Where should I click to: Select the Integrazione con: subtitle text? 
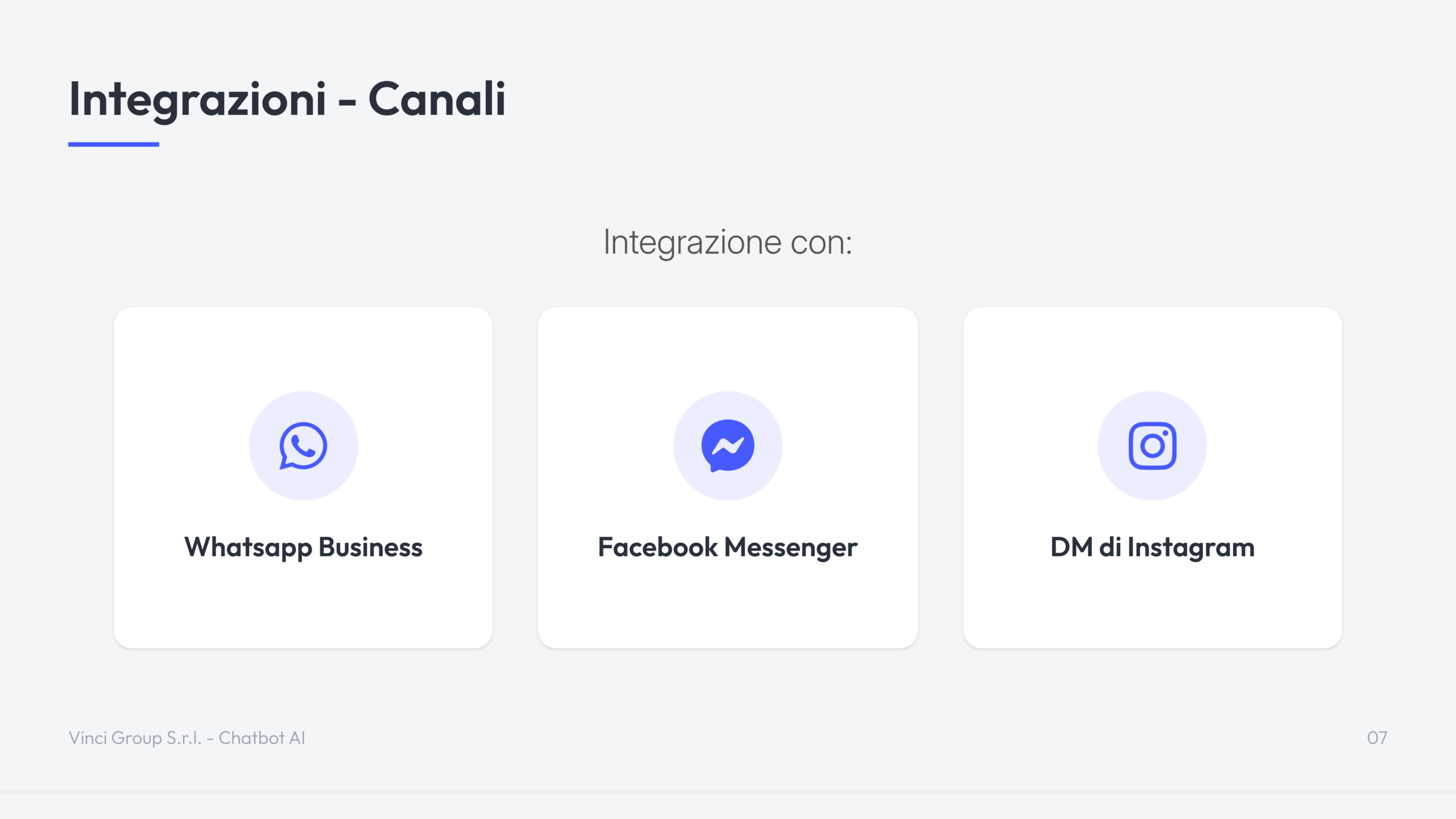pyautogui.click(x=727, y=242)
